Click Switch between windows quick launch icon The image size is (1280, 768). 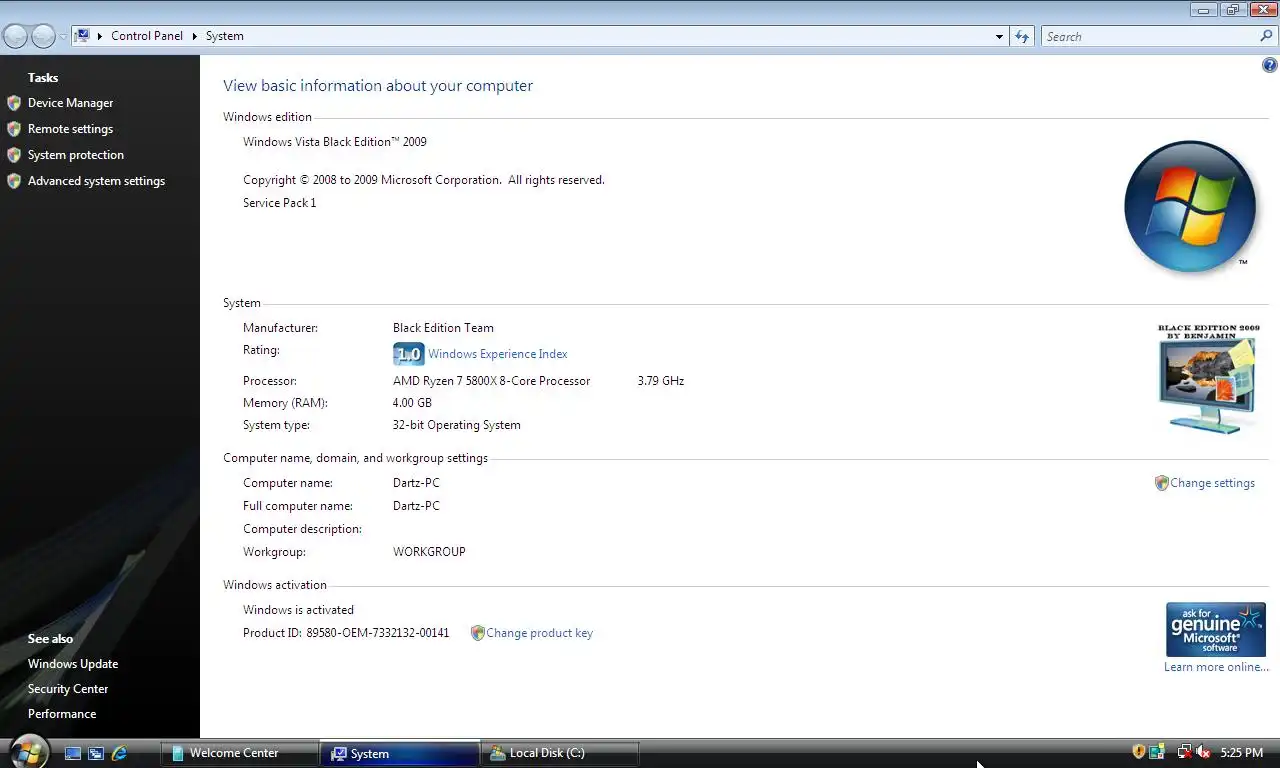[96, 753]
